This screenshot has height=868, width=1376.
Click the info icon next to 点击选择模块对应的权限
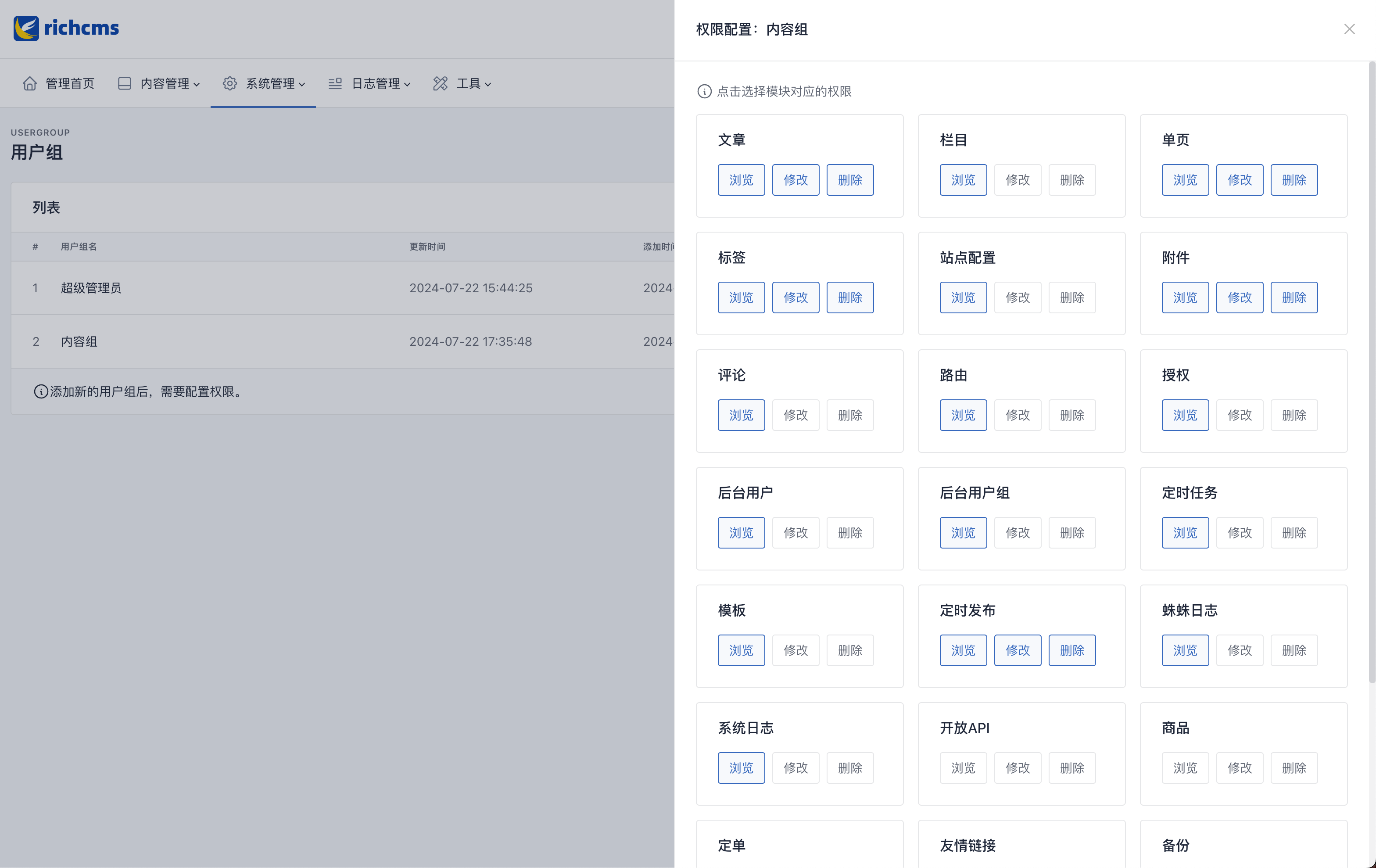705,91
